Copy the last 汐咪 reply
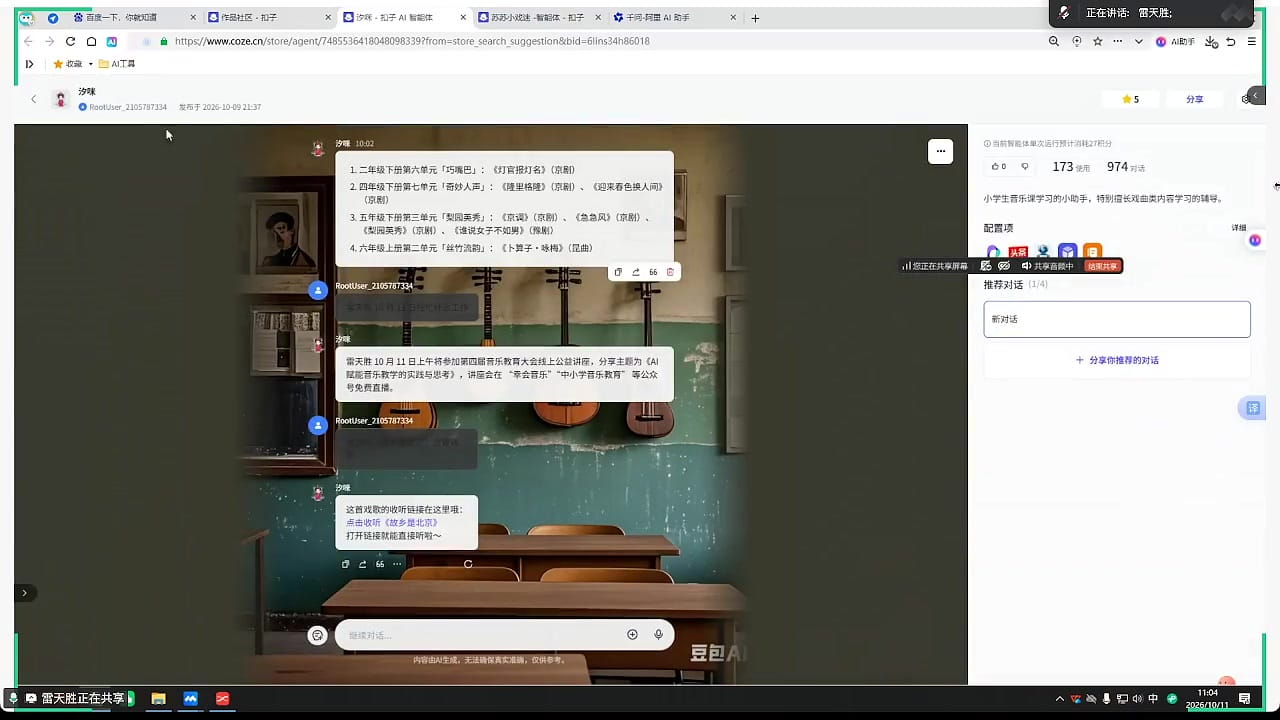Screen dimensions: 1280x720 pos(346,564)
